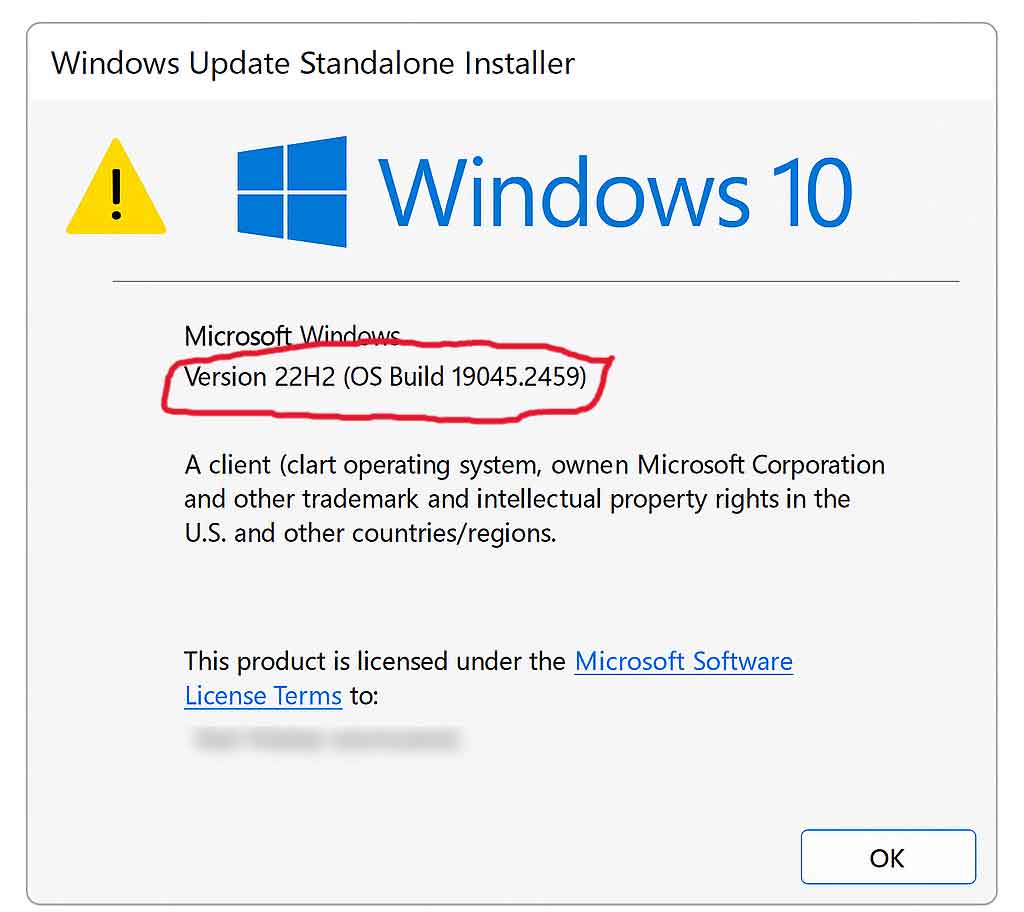Viewport: 1024px width, 912px height.
Task: Click the Microsoft Windows heading text
Action: [x=292, y=336]
